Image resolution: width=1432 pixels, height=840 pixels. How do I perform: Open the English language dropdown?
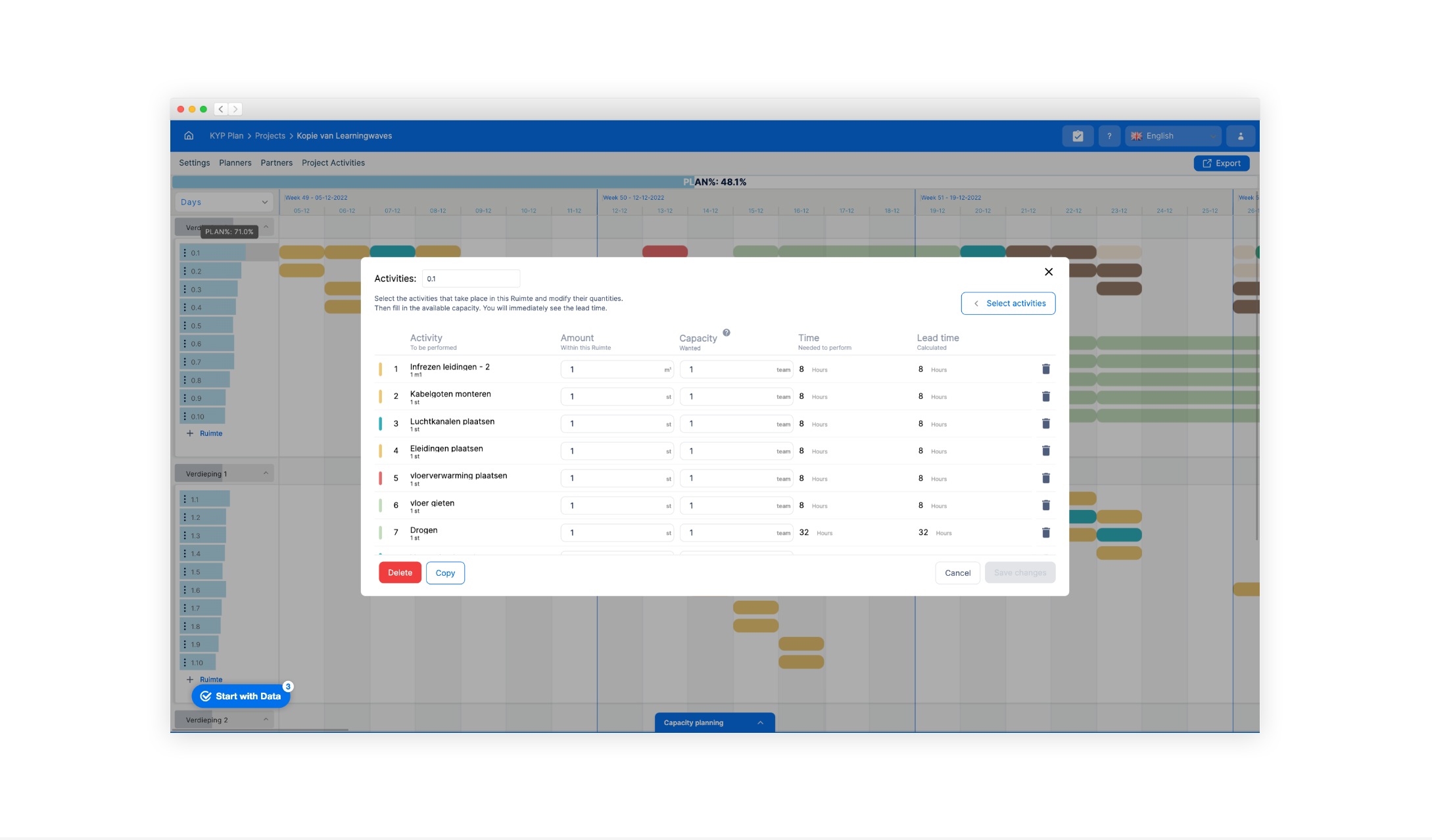[1172, 136]
